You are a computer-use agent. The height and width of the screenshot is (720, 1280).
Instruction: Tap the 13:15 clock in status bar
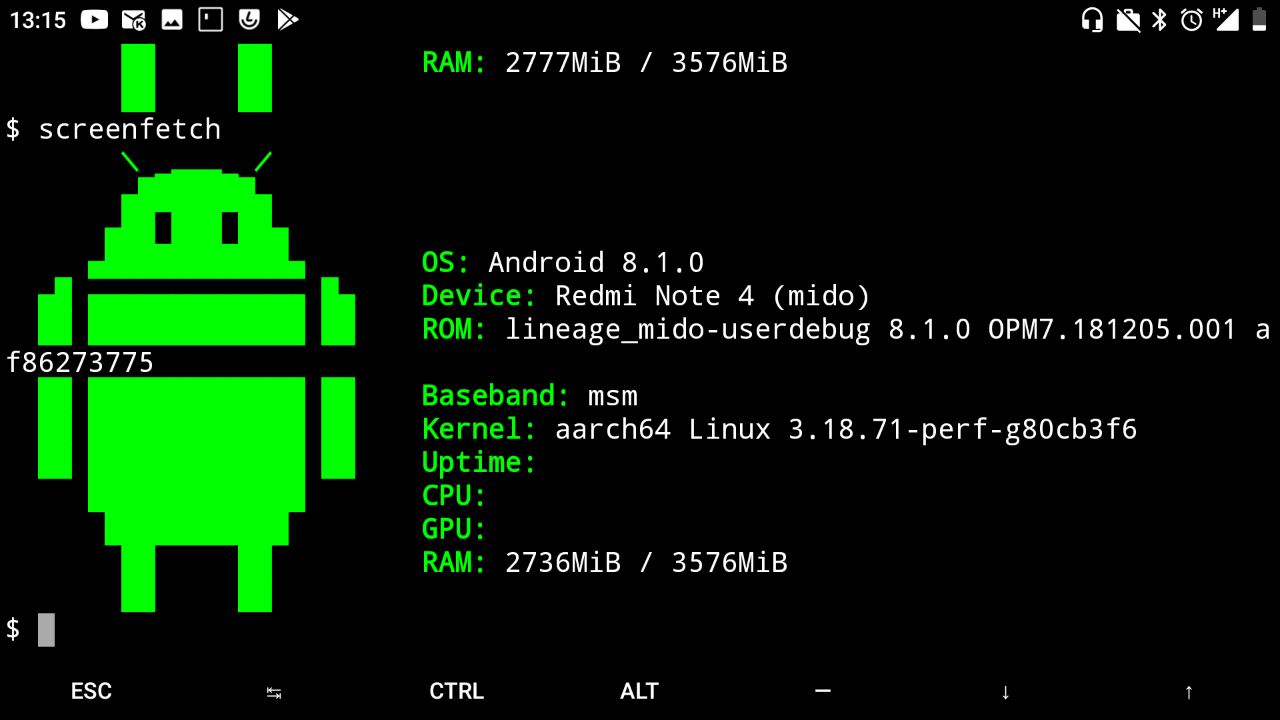point(37,20)
